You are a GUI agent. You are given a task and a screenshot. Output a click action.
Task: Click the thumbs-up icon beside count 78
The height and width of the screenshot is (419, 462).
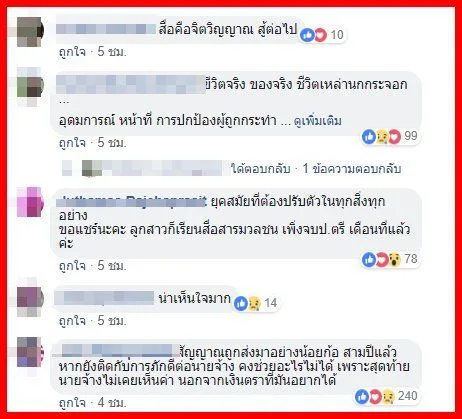tap(369, 259)
